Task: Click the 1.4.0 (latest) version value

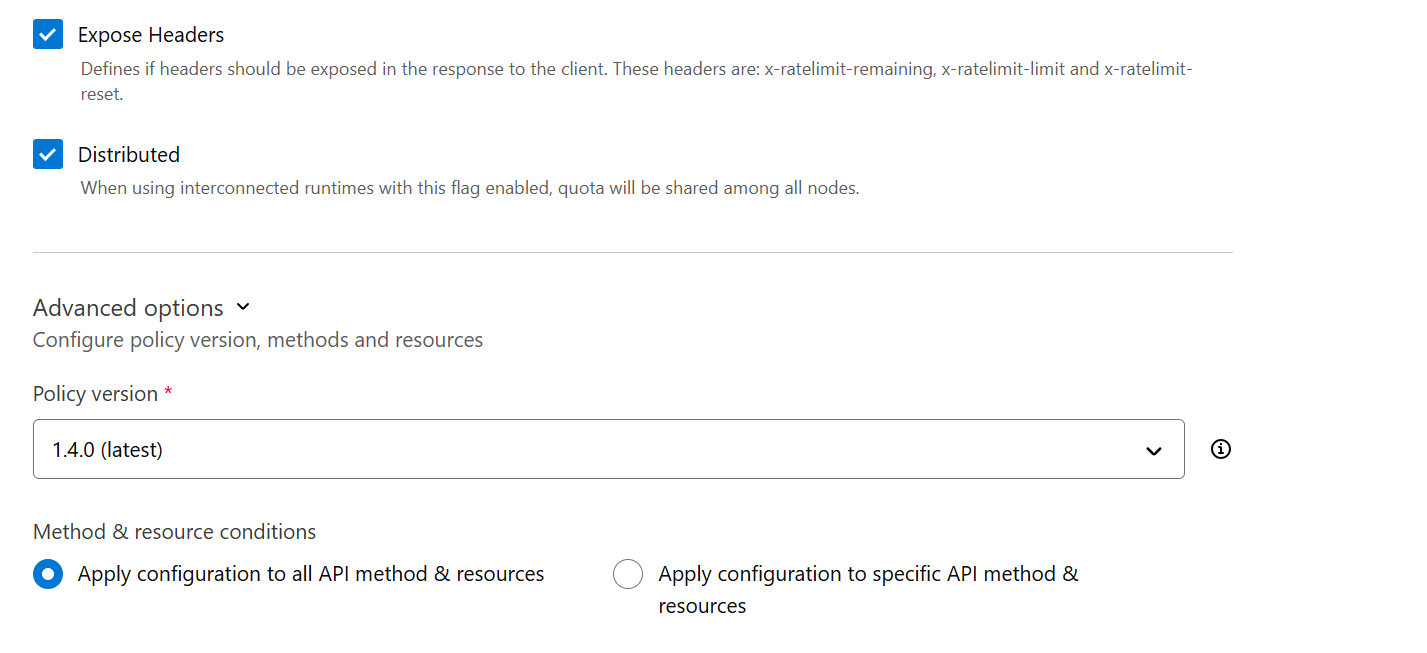Action: 108,450
